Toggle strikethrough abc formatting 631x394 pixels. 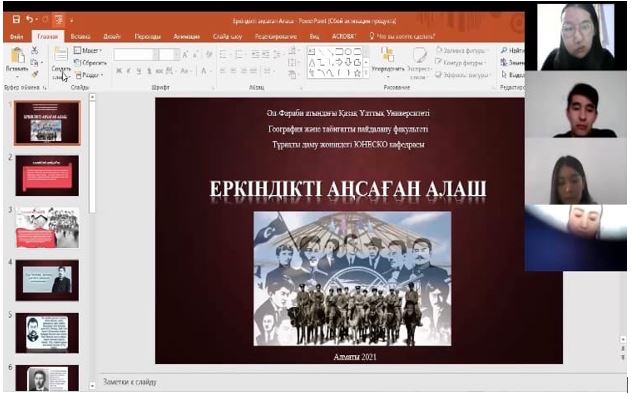point(159,71)
